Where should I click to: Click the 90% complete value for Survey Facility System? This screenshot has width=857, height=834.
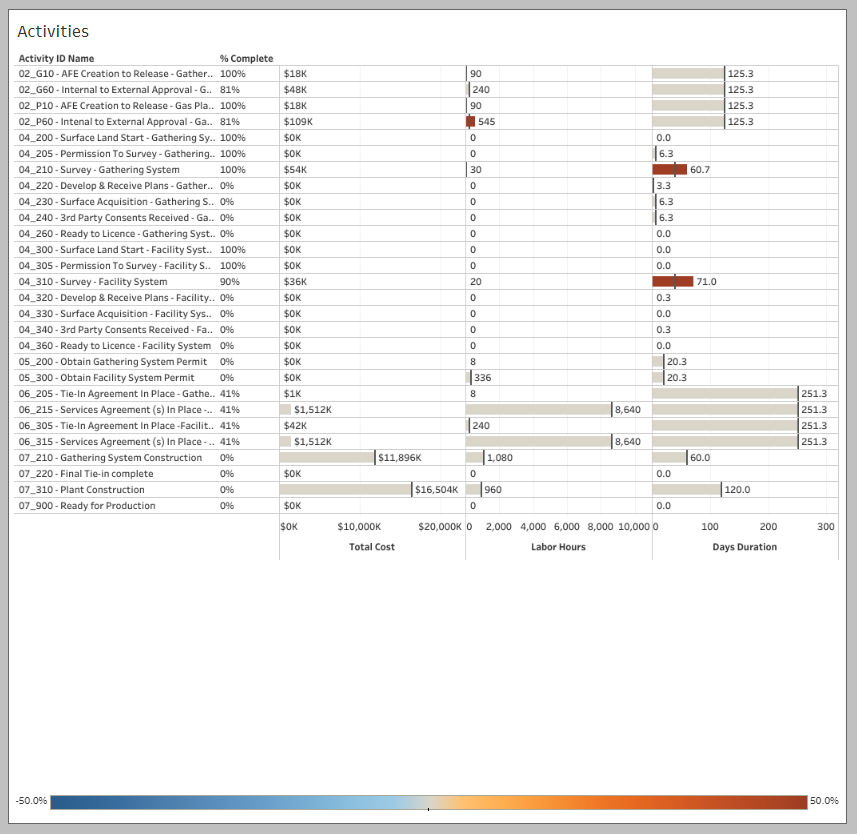point(227,282)
